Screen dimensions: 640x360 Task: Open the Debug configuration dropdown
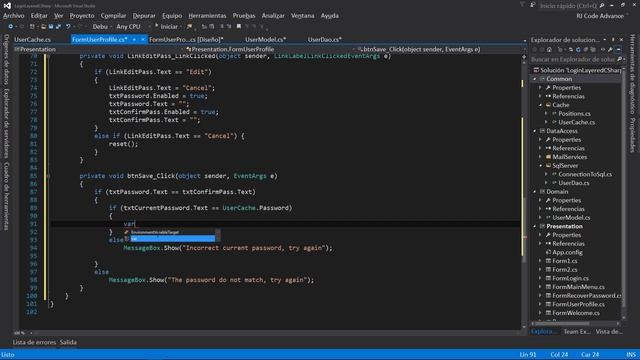[x=102, y=27]
